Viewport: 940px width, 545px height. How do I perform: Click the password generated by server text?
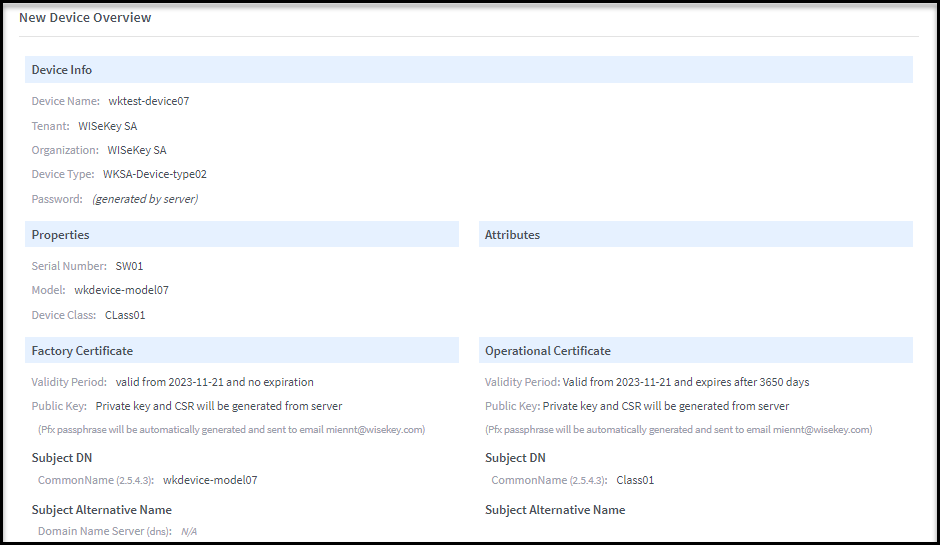(145, 199)
